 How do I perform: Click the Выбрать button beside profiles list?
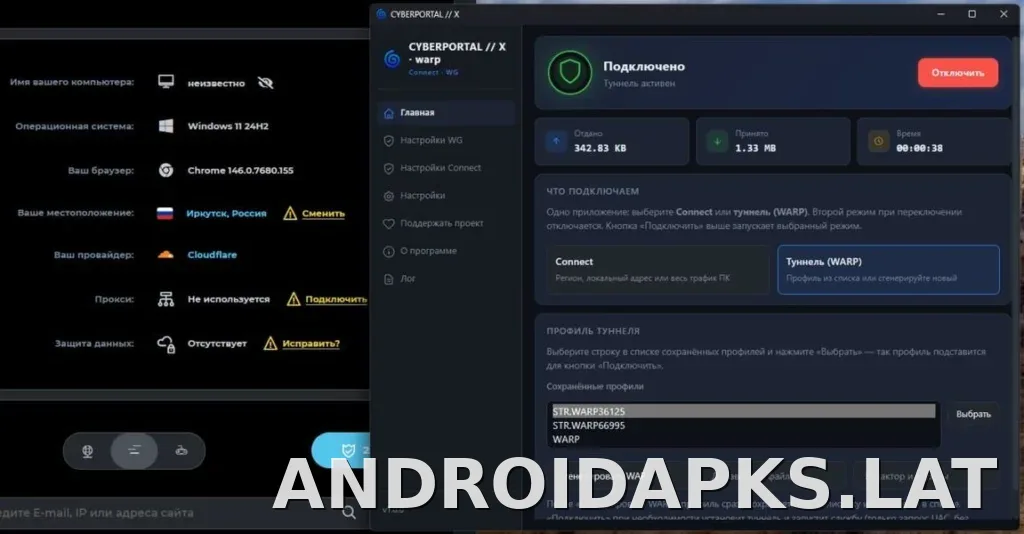click(973, 415)
